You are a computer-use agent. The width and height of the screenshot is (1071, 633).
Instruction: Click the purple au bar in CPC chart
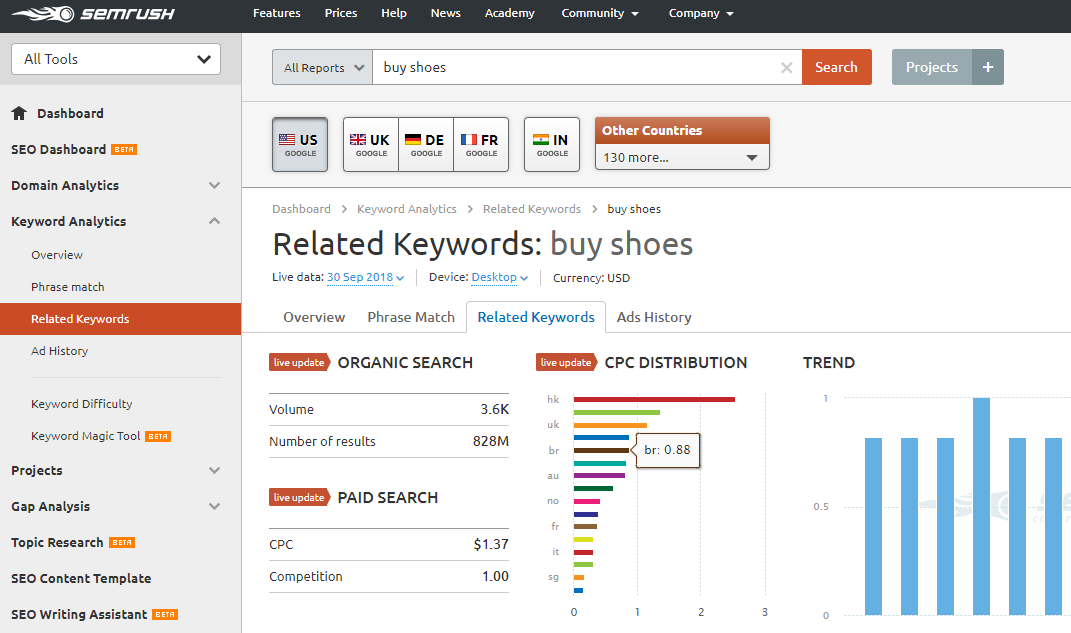[599, 475]
